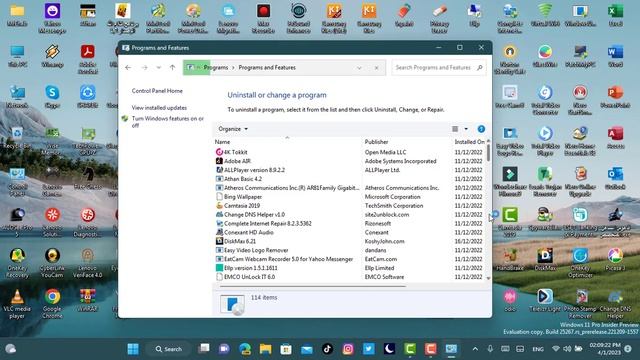Open VLC media player desktop shortcut
The image size is (640, 360).
pos(17,304)
